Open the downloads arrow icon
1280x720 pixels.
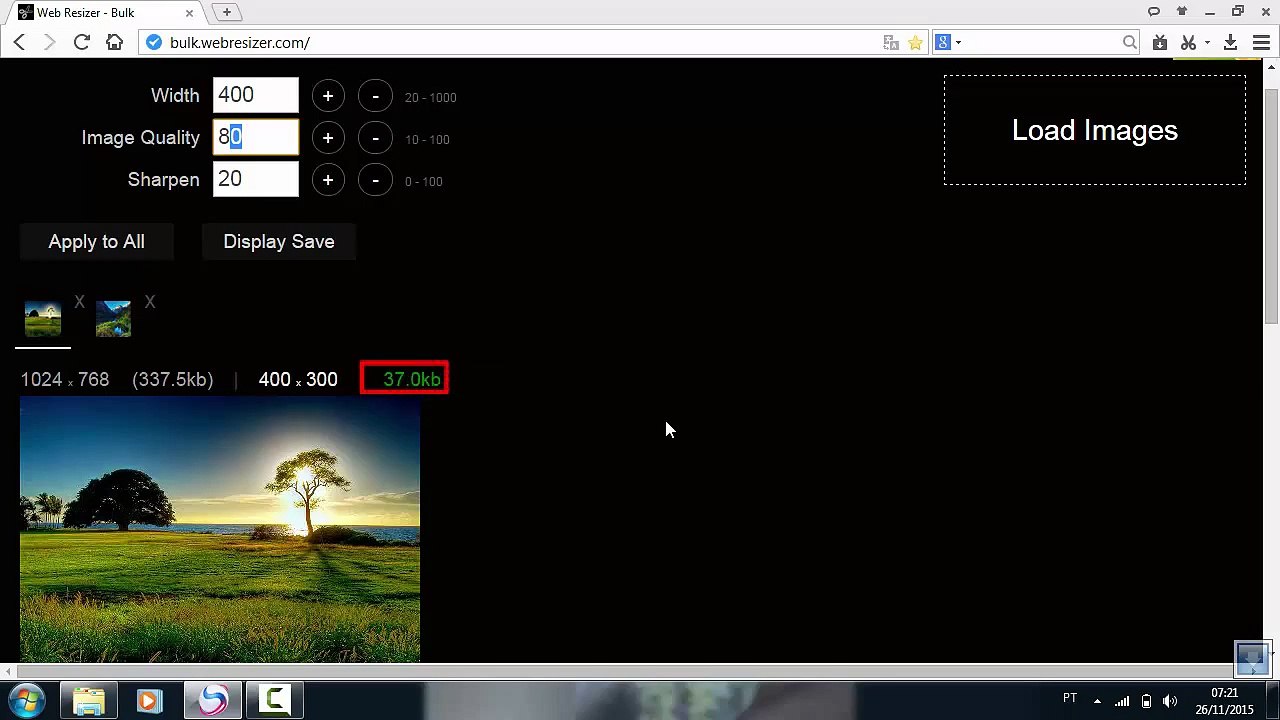(1231, 42)
